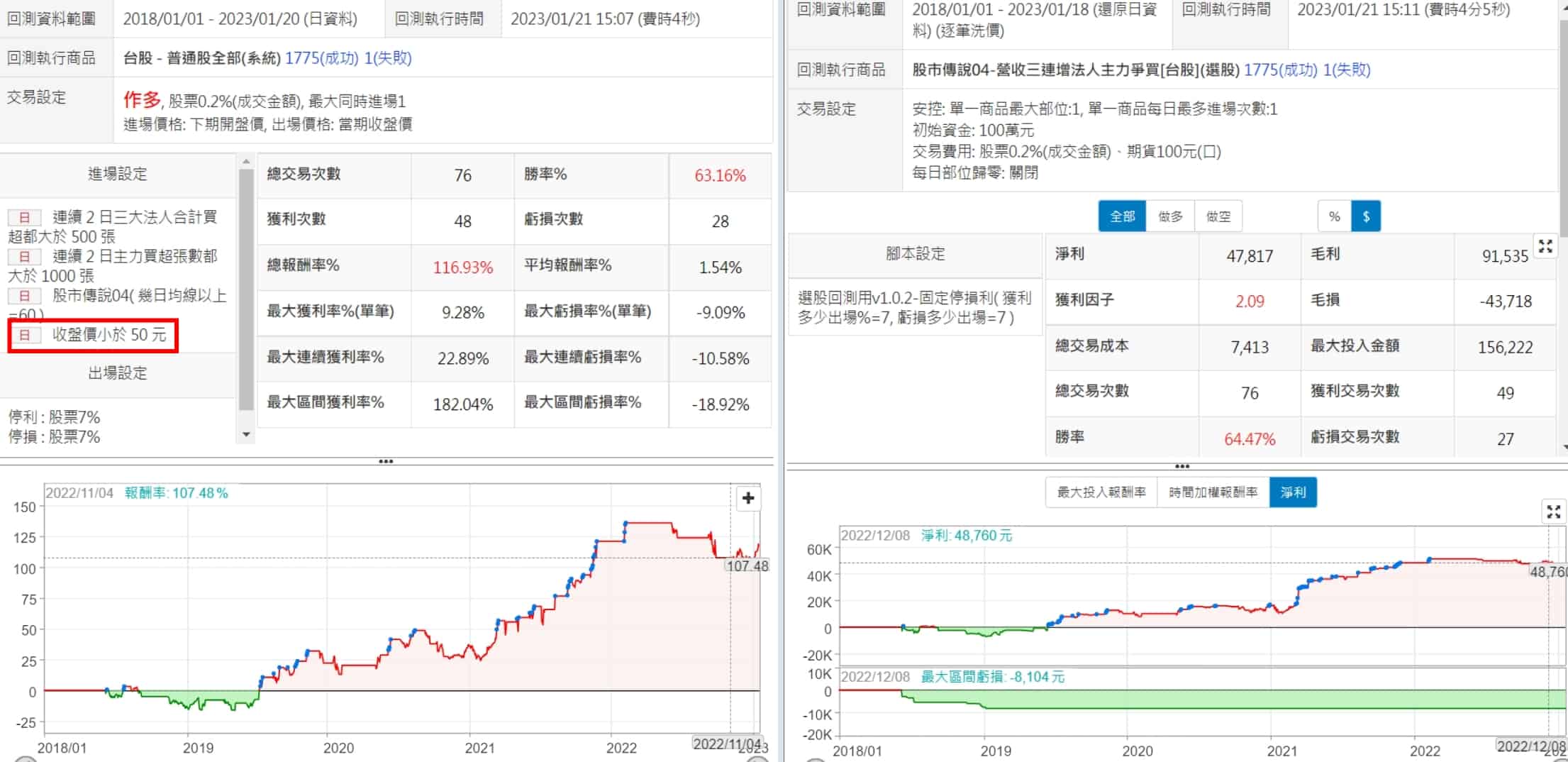Screen dimensions: 1568x762
Task: Expand the statistics table to fullscreen
Action: [1545, 246]
